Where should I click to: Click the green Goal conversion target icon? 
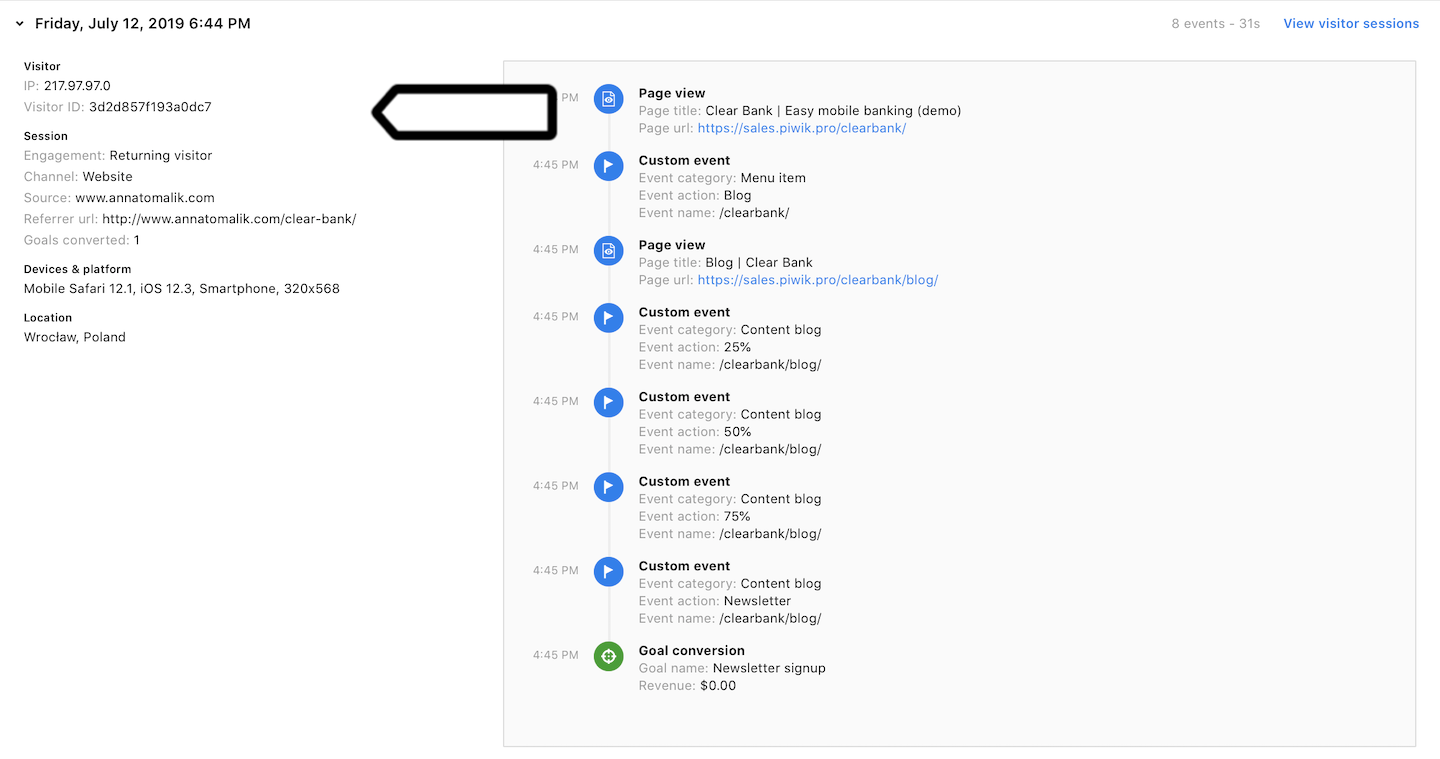pyautogui.click(x=608, y=657)
